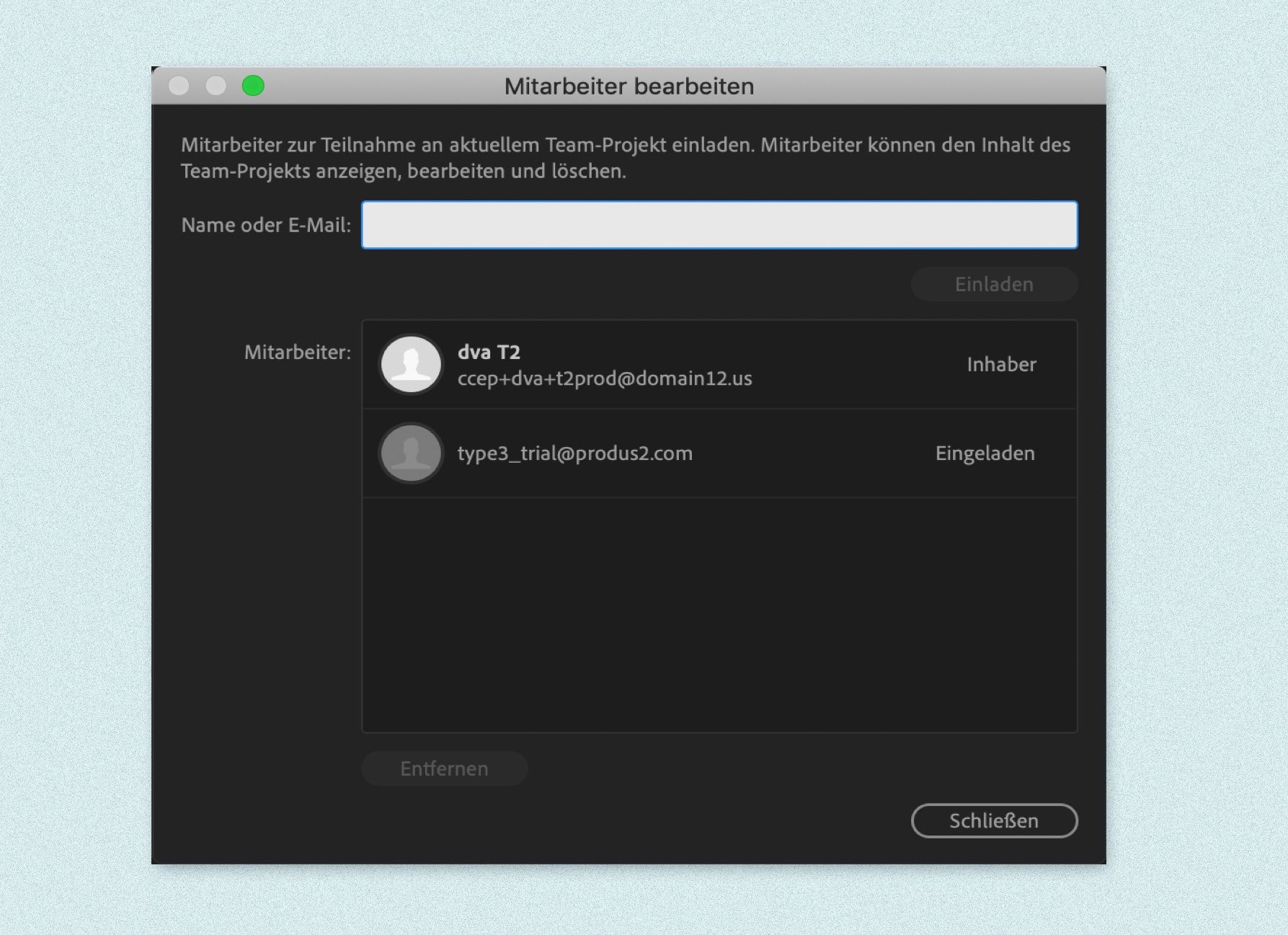Click the Einladen button
1288x935 pixels.
(x=994, y=284)
